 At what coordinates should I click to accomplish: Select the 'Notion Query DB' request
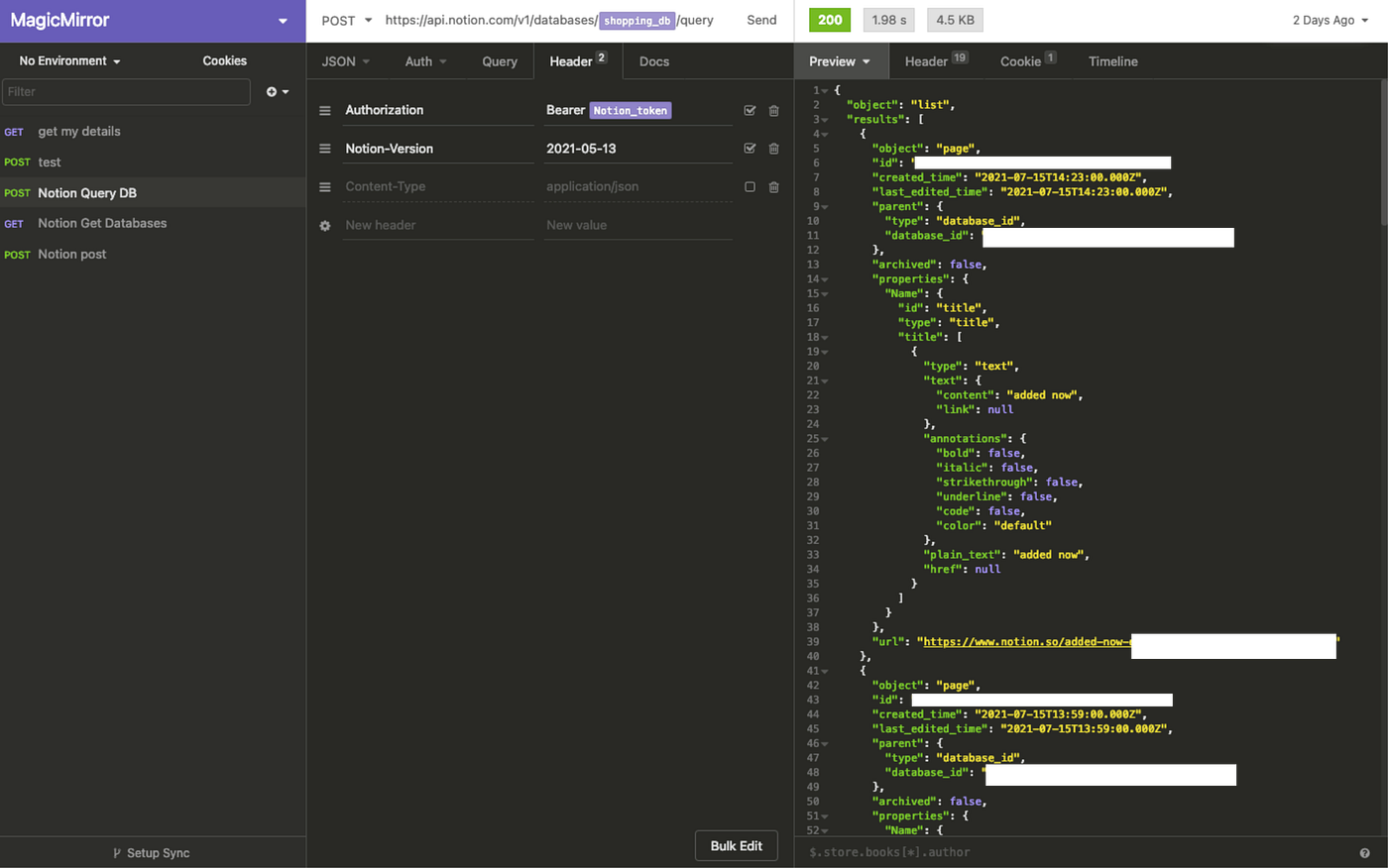(153, 193)
